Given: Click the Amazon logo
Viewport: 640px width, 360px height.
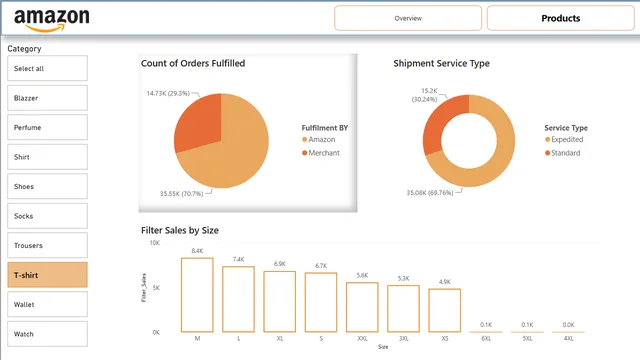Looking at the screenshot, I should tap(52, 20).
